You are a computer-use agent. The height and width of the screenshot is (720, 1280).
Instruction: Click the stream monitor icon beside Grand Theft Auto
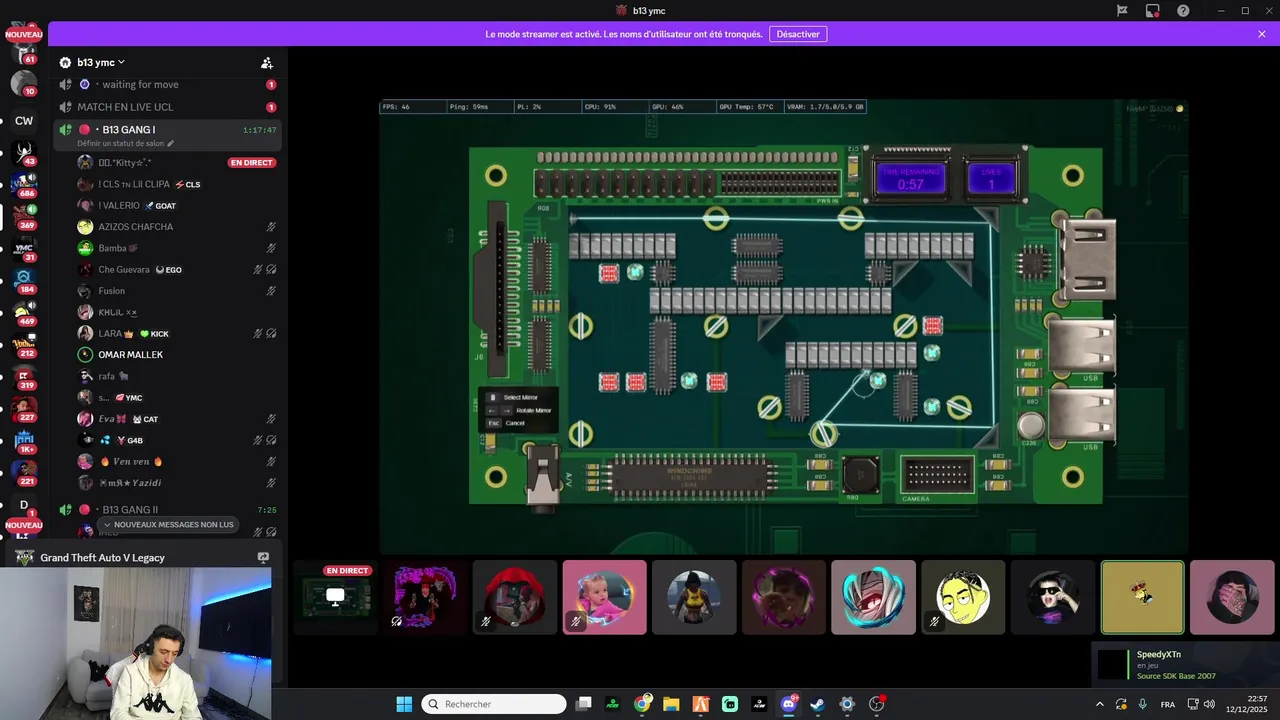coord(263,558)
